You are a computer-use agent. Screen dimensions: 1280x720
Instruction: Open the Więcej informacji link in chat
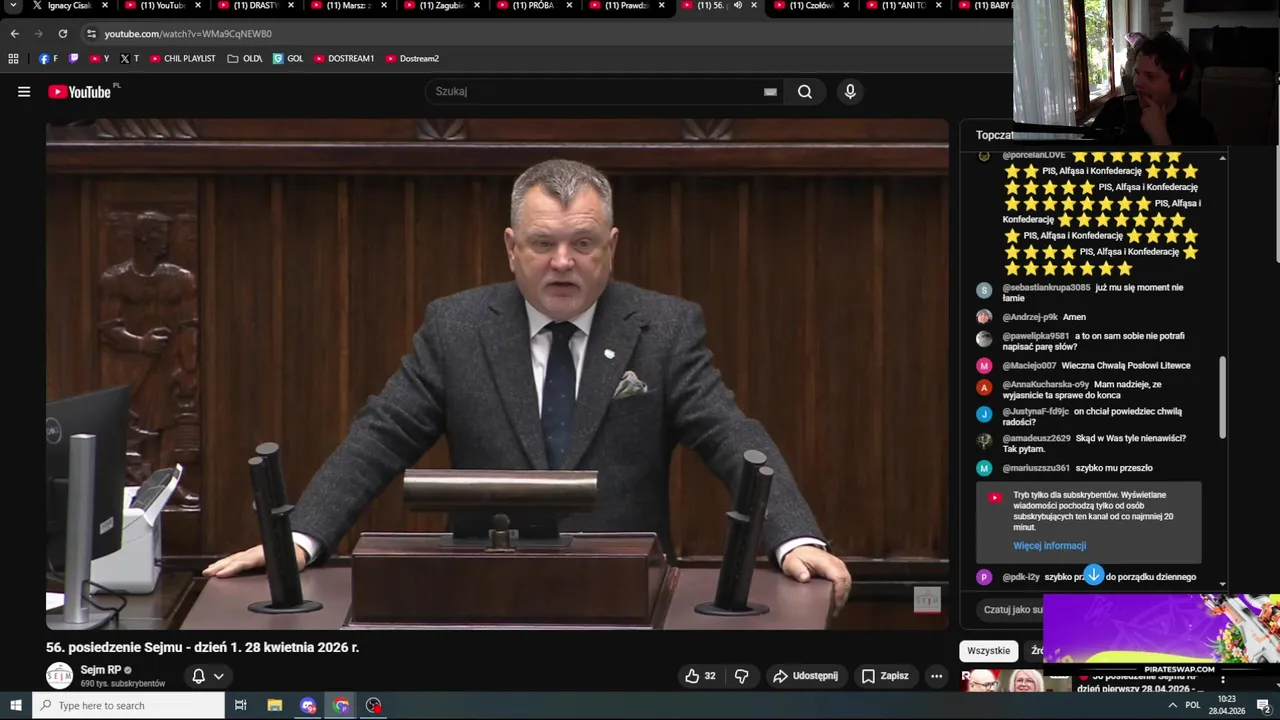click(1049, 546)
